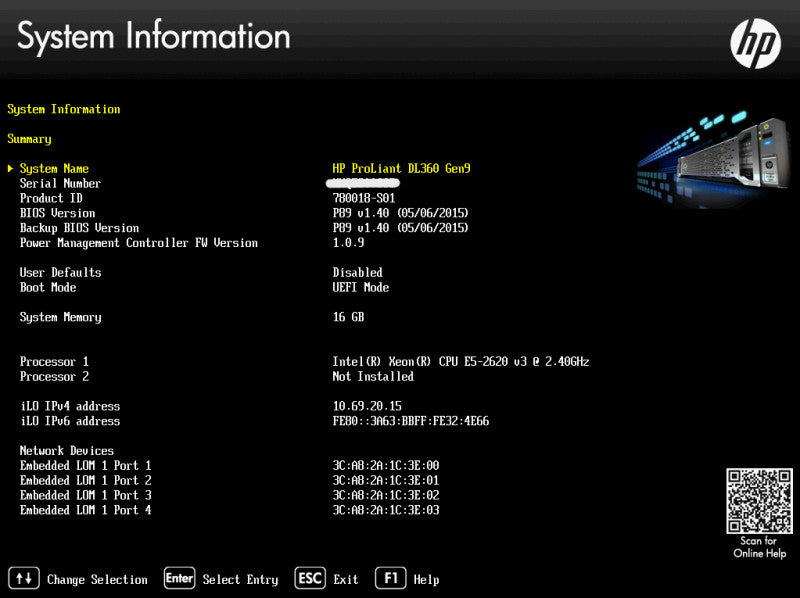This screenshot has height=598, width=800.
Task: Click the up/down arrows Change Selection key icon
Action: 24,578
